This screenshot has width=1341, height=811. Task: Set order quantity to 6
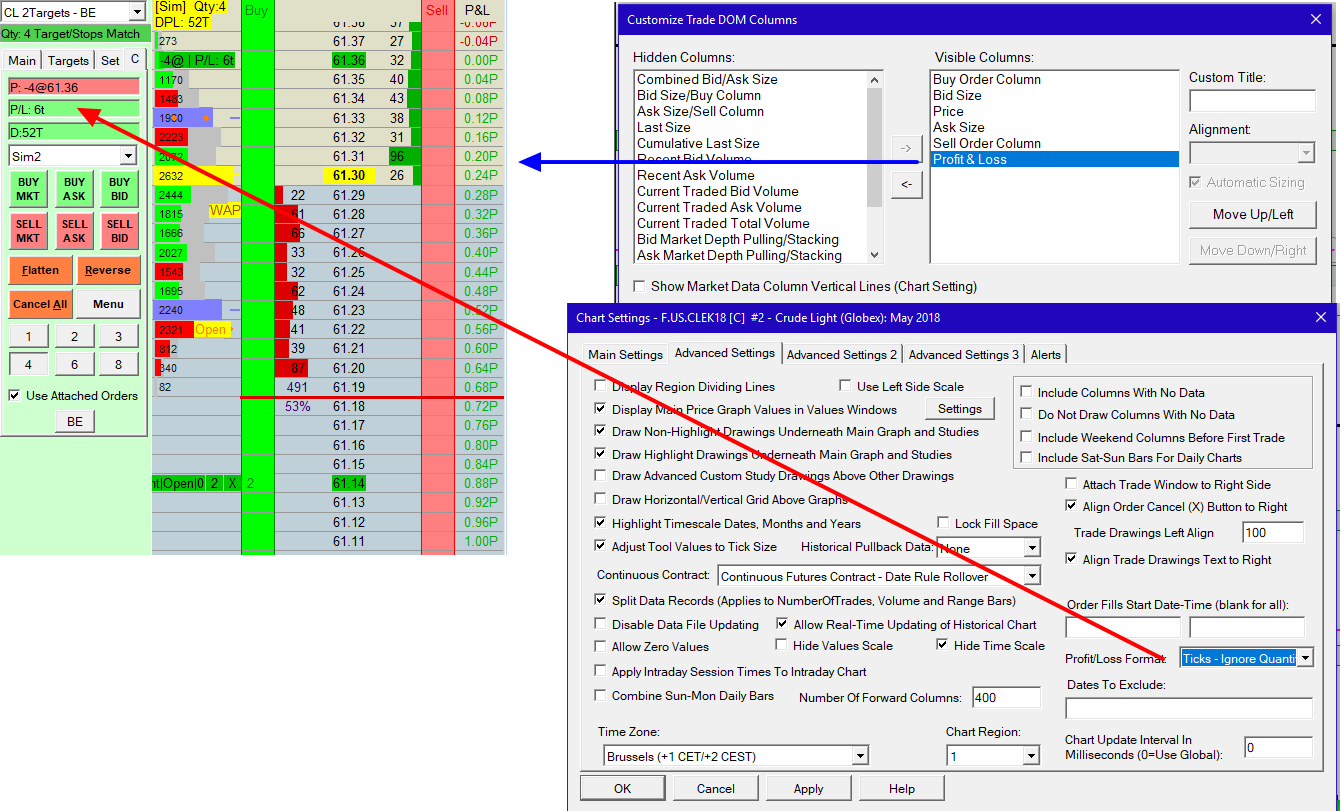coord(74,365)
